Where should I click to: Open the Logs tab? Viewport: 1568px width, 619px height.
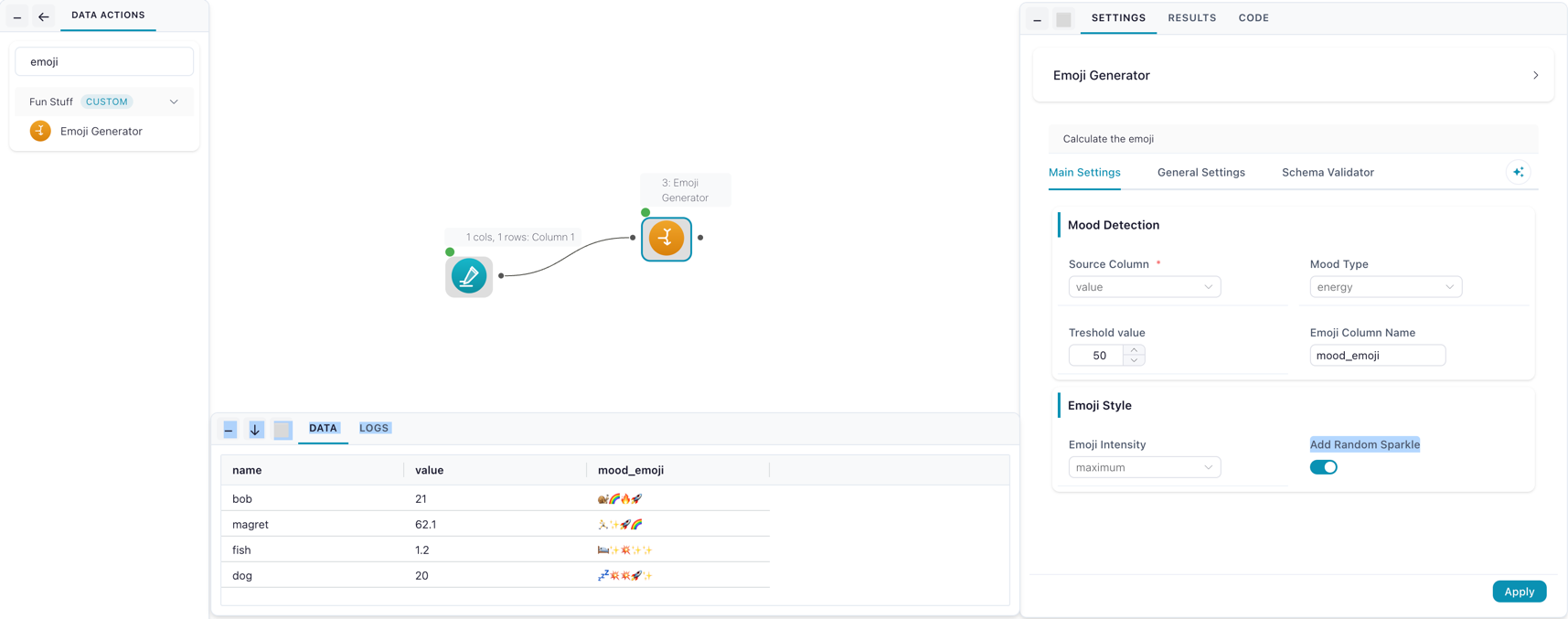point(374,428)
